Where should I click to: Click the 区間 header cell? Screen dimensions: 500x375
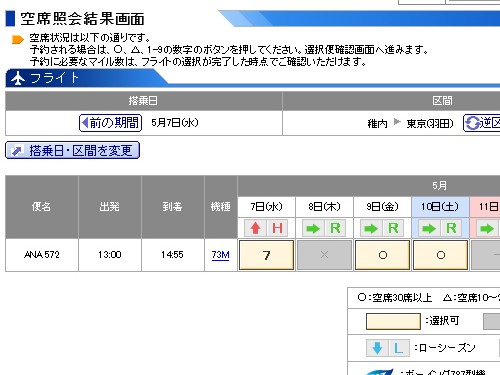[x=442, y=101]
